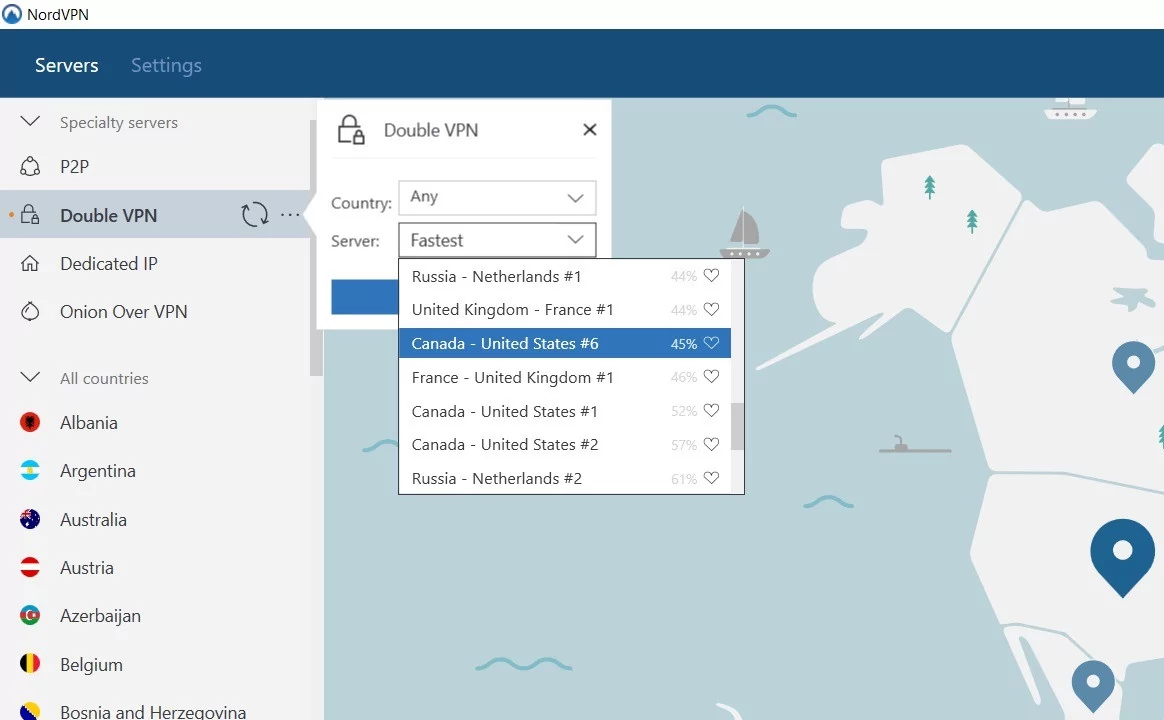Favorite Canada - United States #6 heart
The height and width of the screenshot is (720, 1164).
pyautogui.click(x=711, y=343)
